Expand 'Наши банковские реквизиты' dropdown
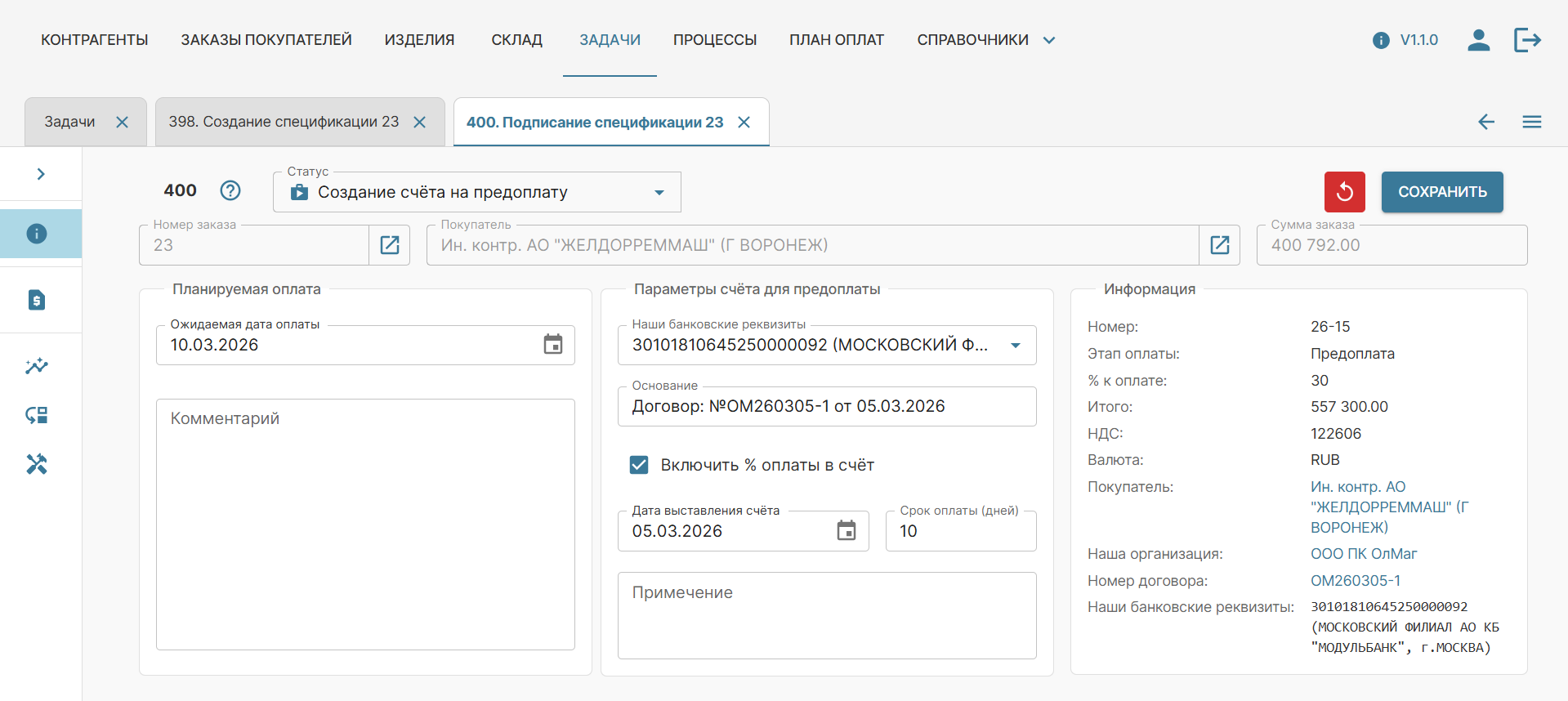The width and height of the screenshot is (1568, 701). click(1015, 346)
